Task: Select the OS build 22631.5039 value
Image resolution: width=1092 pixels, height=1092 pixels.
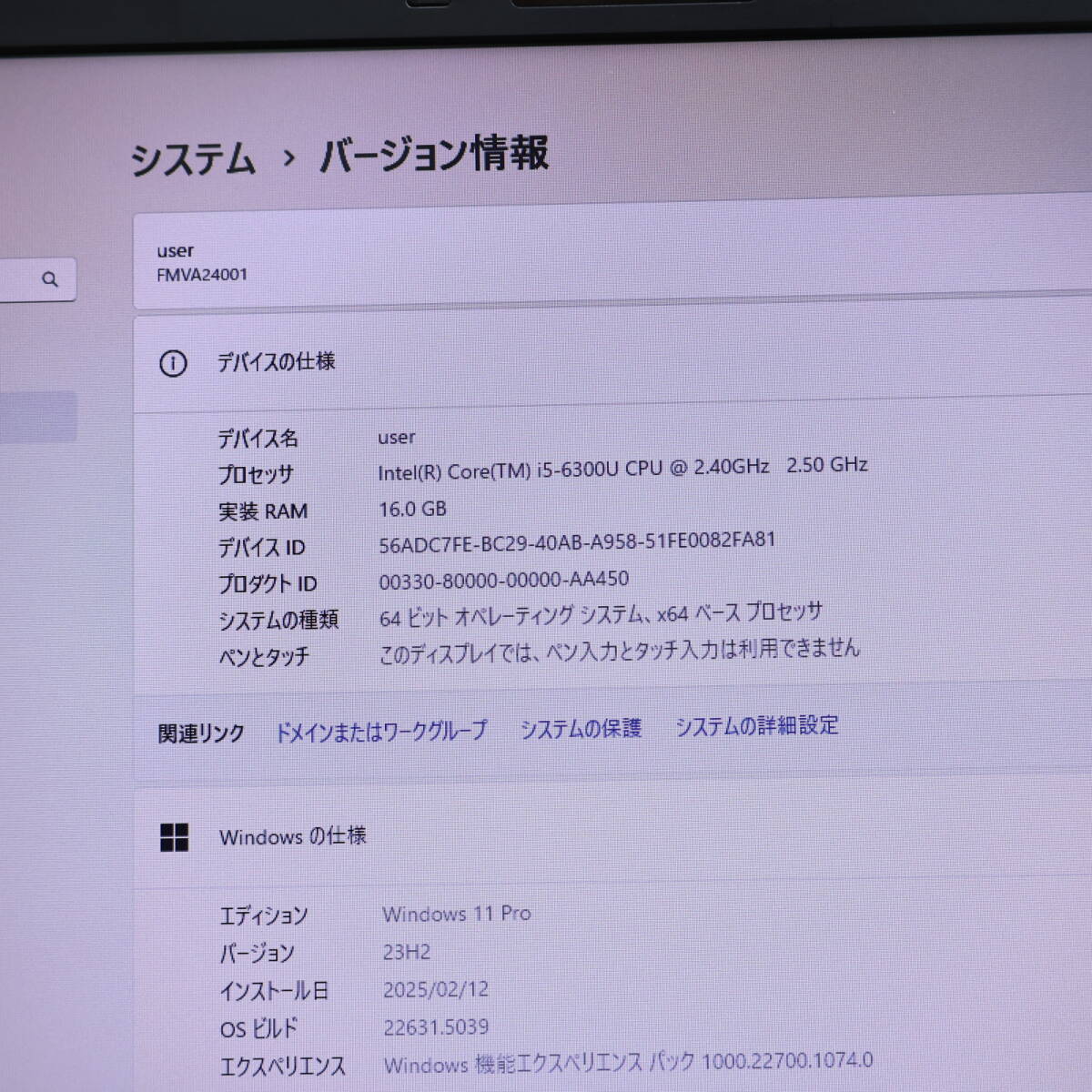Action: (436, 1027)
